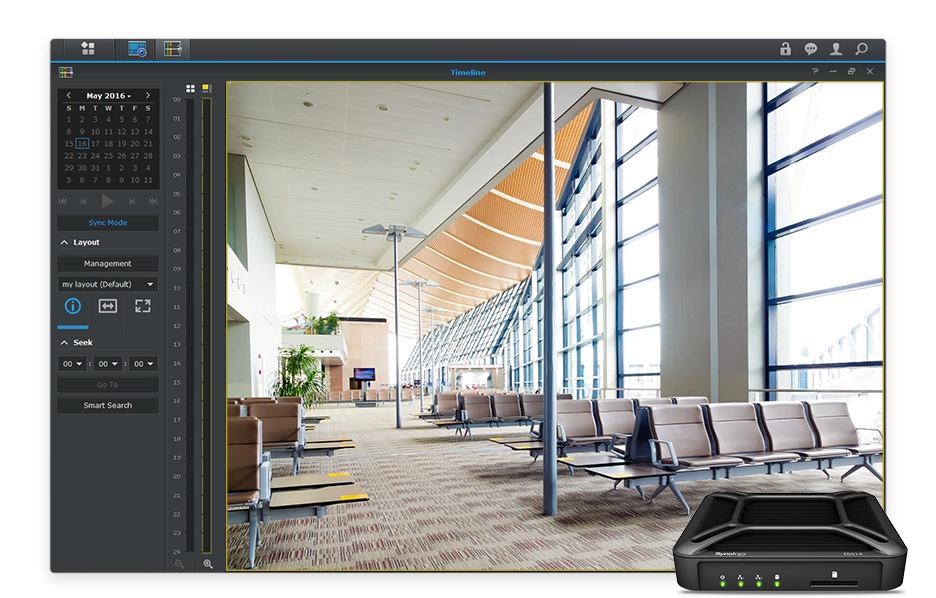Select May 20 in the calendar
The width and height of the screenshot is (936, 598).
pyautogui.click(x=135, y=144)
